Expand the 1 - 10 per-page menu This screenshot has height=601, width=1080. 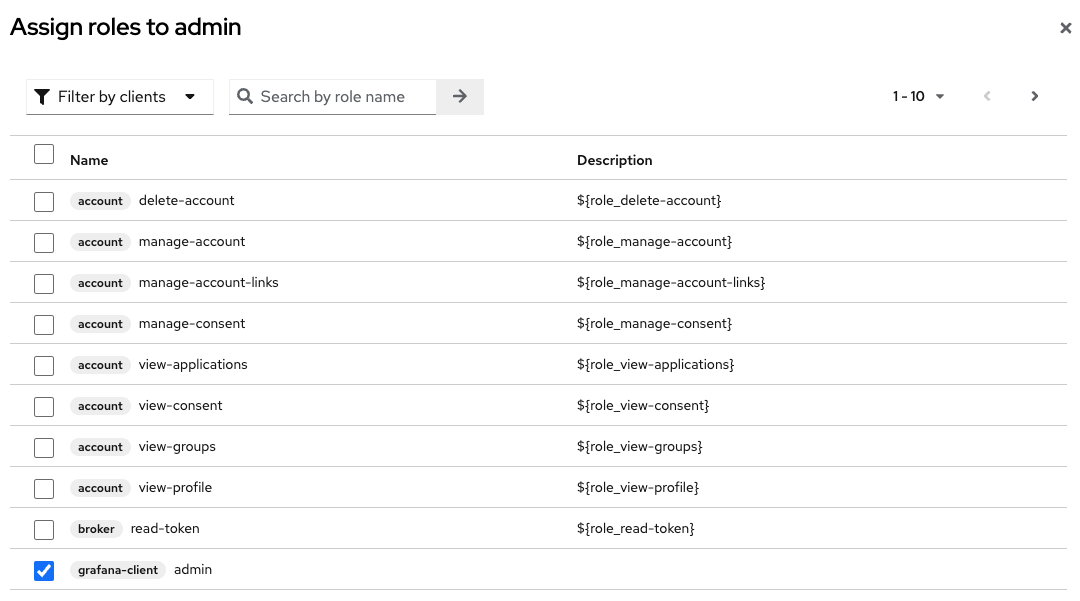[x=918, y=96]
